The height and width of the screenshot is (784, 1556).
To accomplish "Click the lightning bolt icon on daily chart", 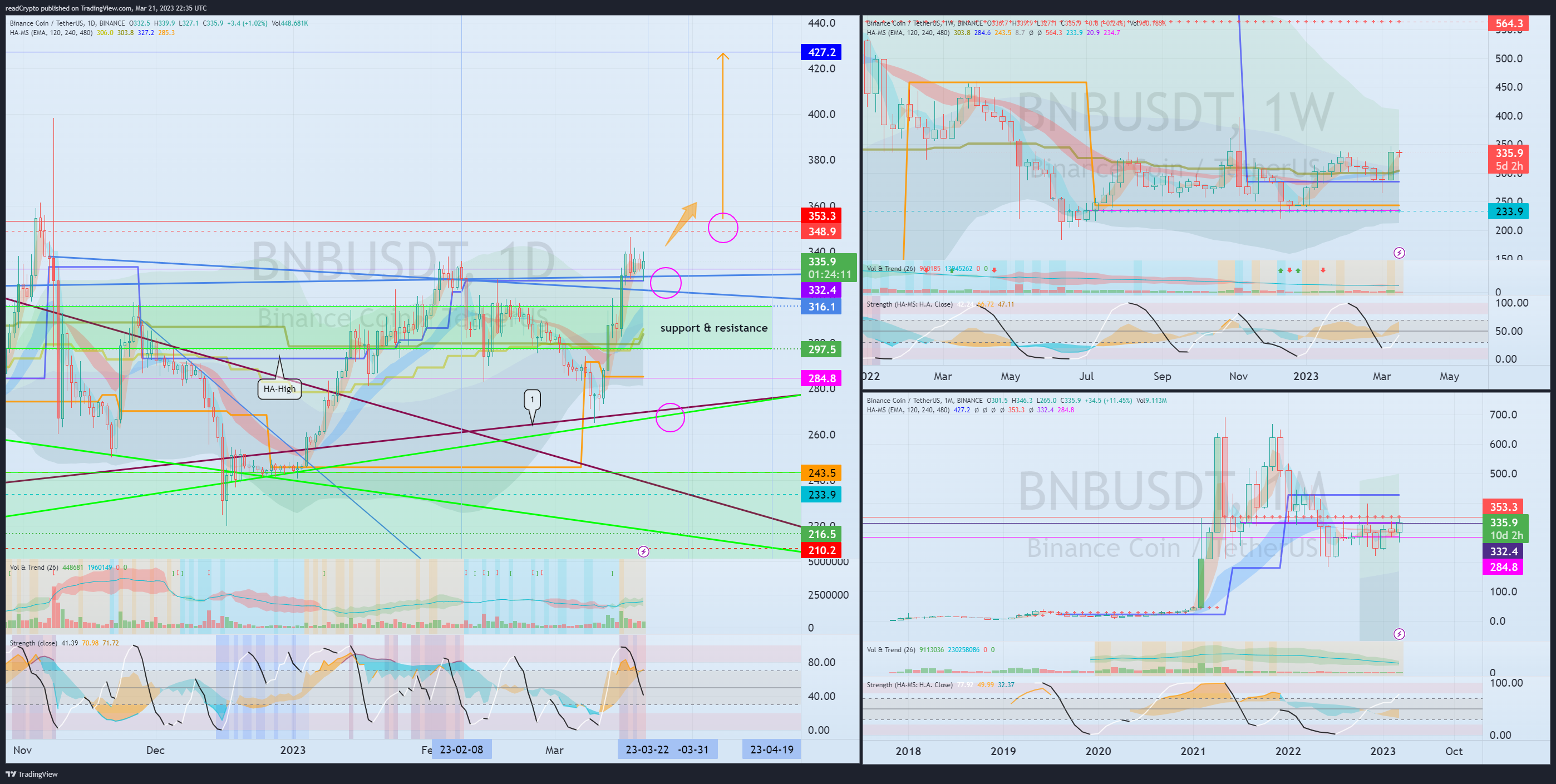I will pos(643,551).
